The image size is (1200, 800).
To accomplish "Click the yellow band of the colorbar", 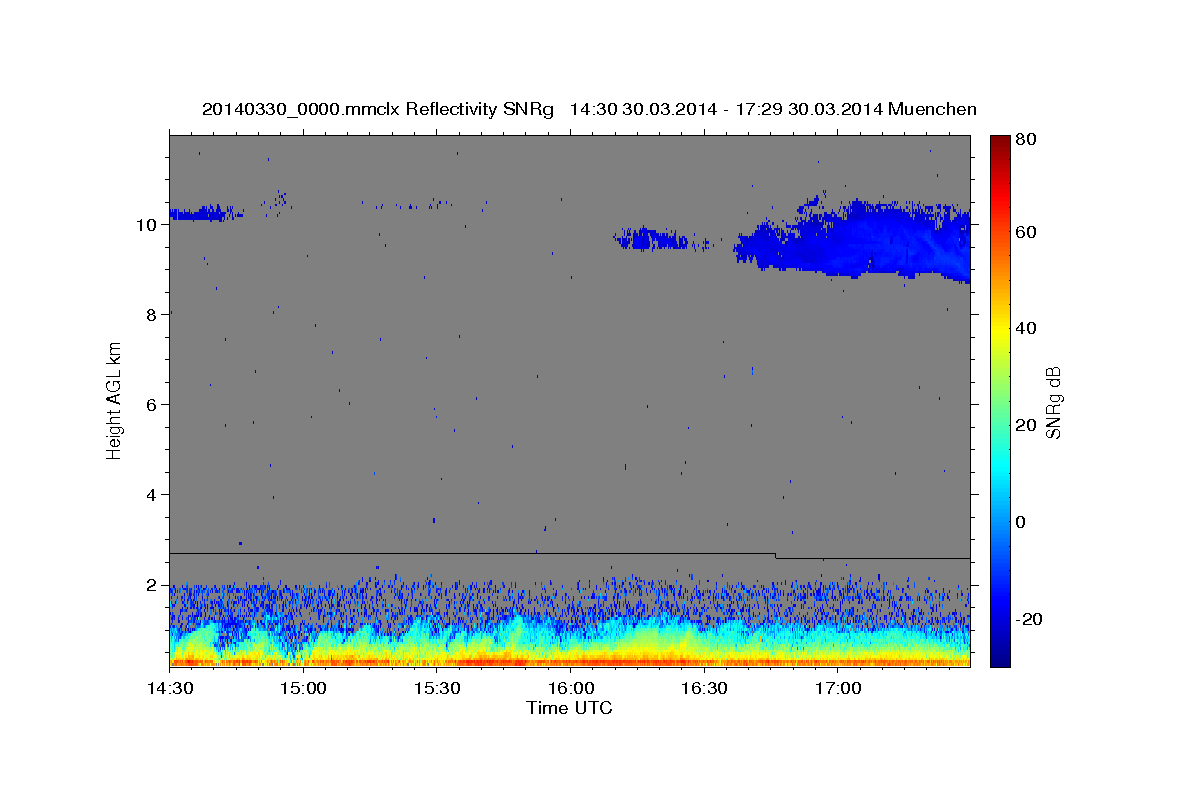I will 1000,330.
